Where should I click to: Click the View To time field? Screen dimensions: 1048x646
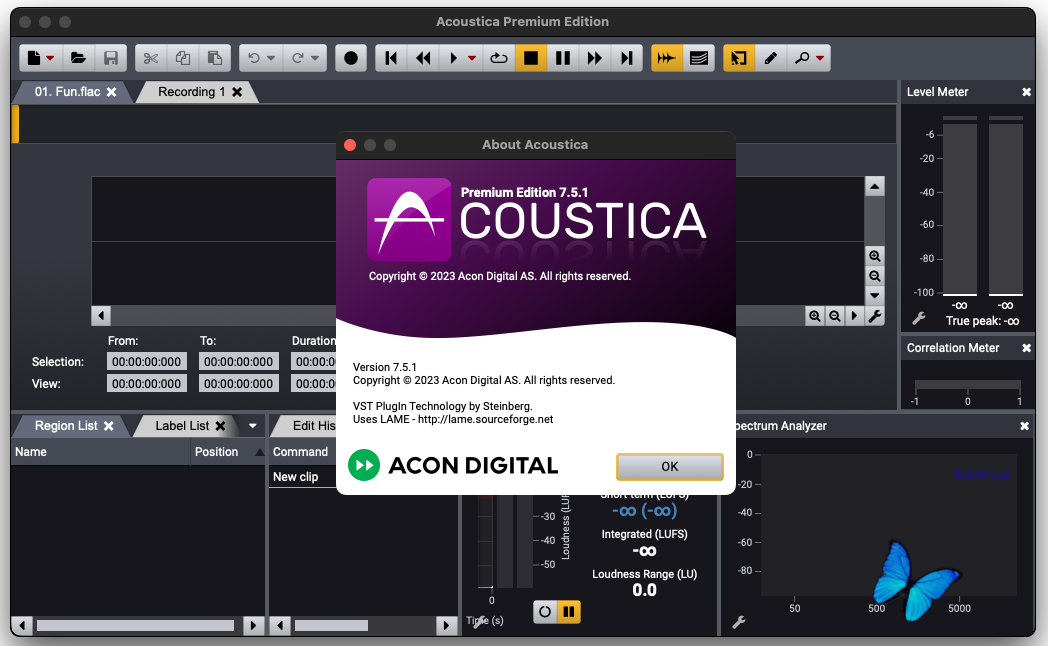click(239, 383)
